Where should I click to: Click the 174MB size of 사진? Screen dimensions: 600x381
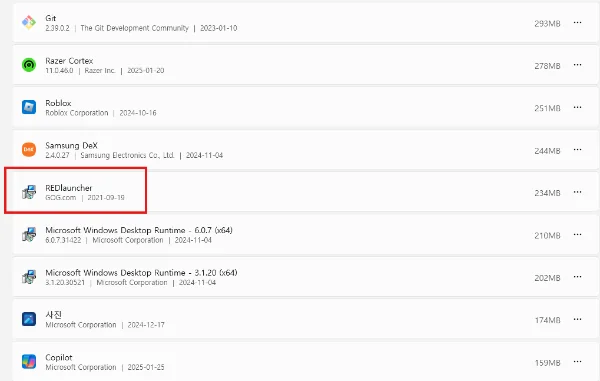(x=548, y=320)
